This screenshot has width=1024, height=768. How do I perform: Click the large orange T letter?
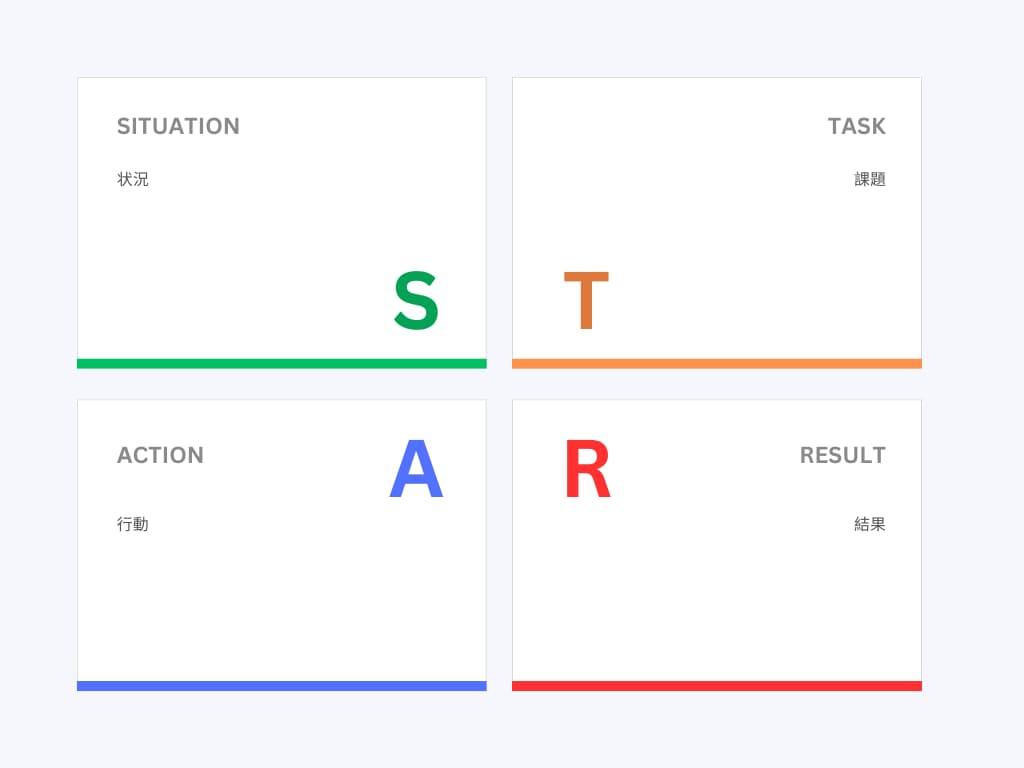[x=586, y=301]
